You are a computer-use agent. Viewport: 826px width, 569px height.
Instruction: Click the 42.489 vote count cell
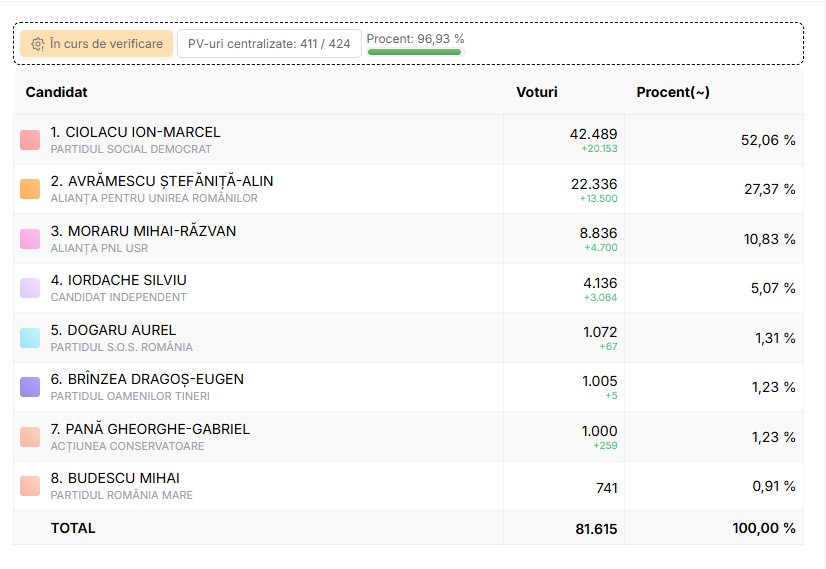click(x=593, y=134)
